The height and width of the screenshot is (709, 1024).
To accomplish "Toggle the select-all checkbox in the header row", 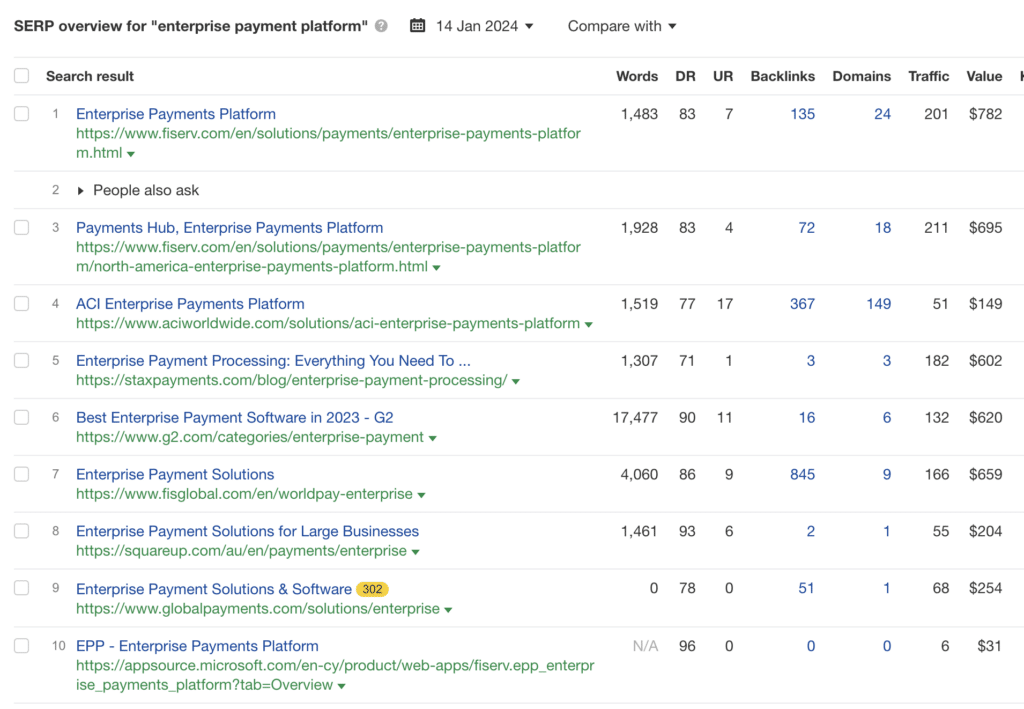I will coord(22,76).
